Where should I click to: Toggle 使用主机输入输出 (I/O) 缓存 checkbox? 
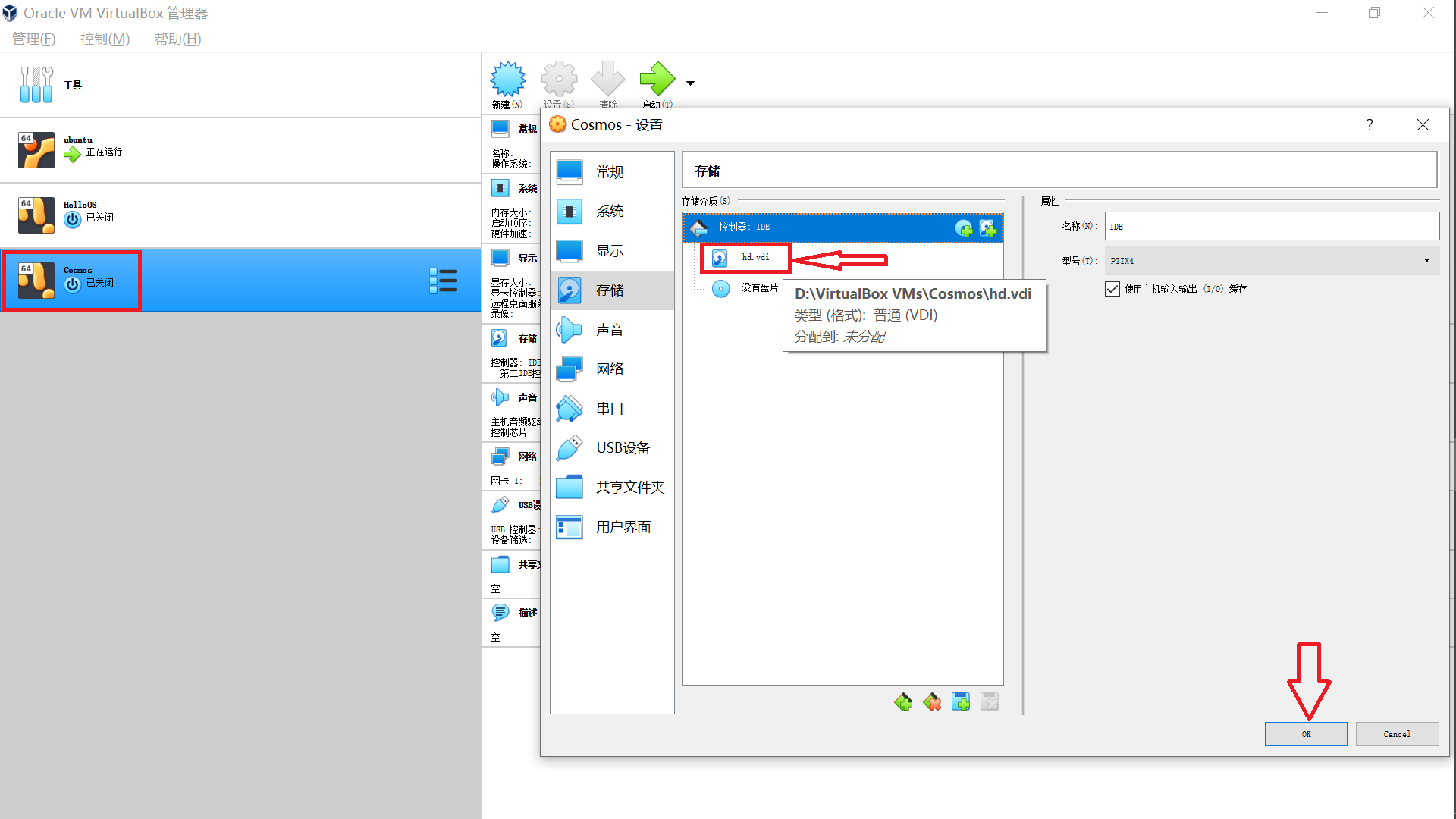1112,289
